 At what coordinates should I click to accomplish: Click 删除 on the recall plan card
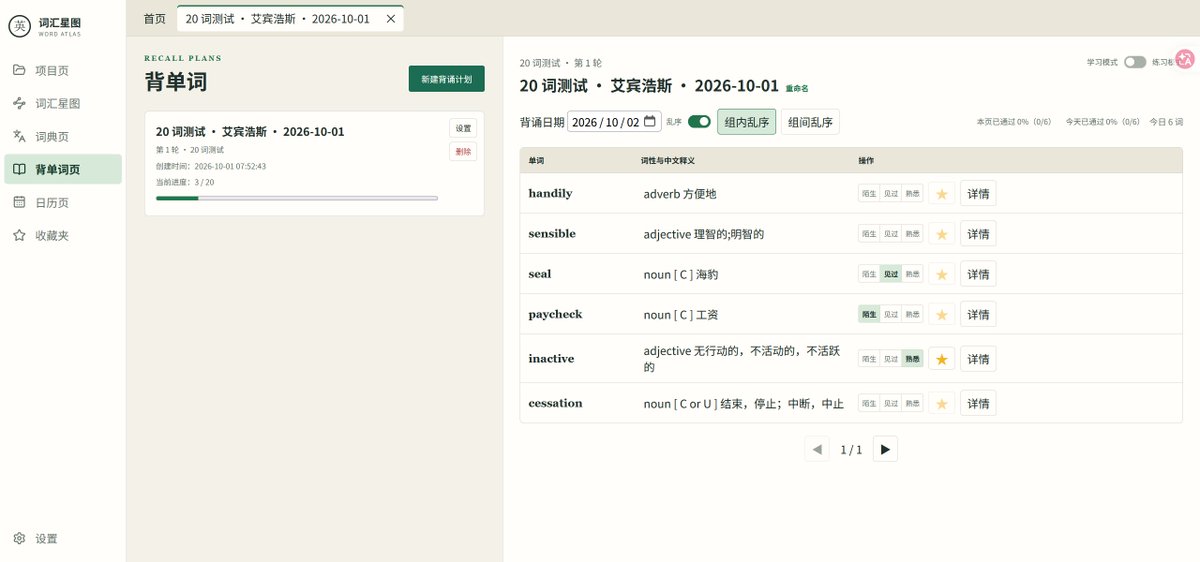[463, 152]
